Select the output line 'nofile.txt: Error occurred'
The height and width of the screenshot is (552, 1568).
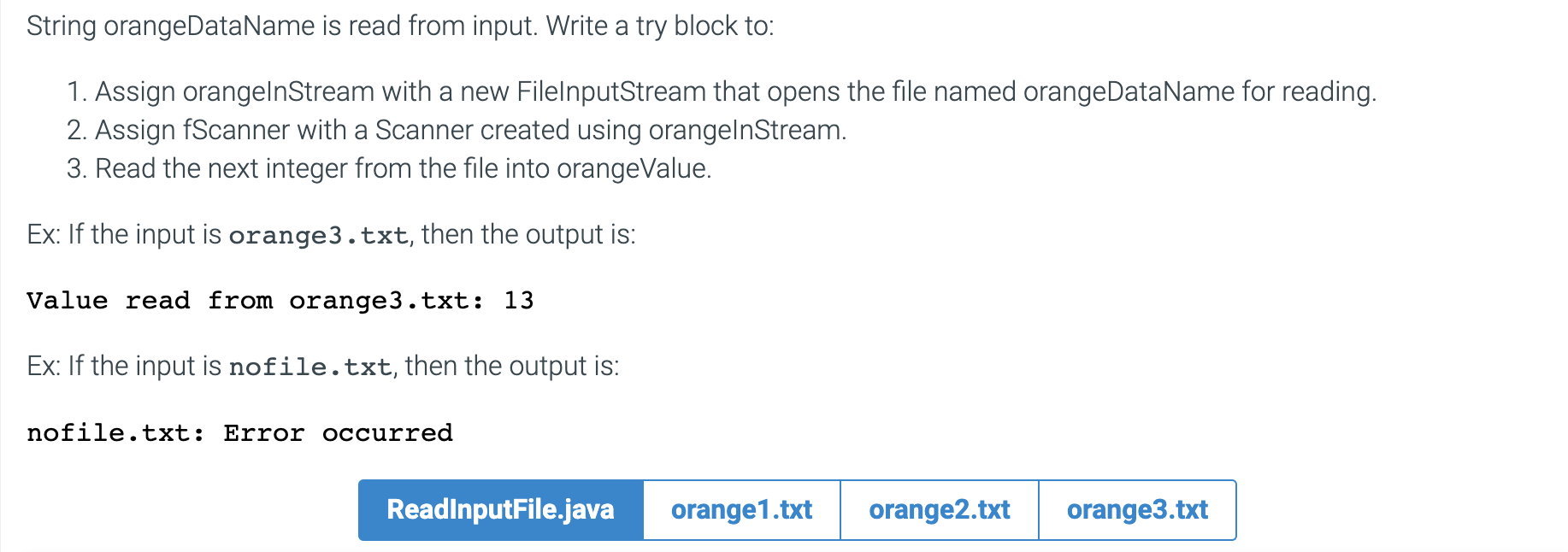click(239, 432)
